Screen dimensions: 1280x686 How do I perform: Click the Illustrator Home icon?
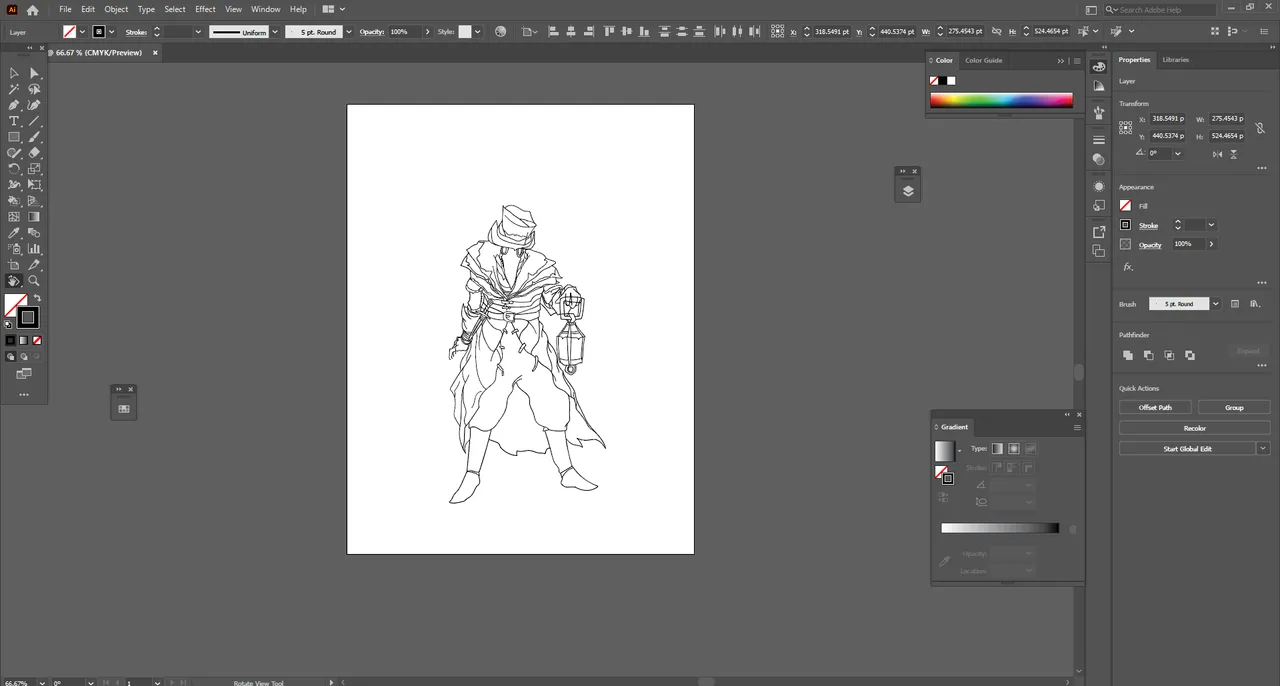click(x=32, y=10)
